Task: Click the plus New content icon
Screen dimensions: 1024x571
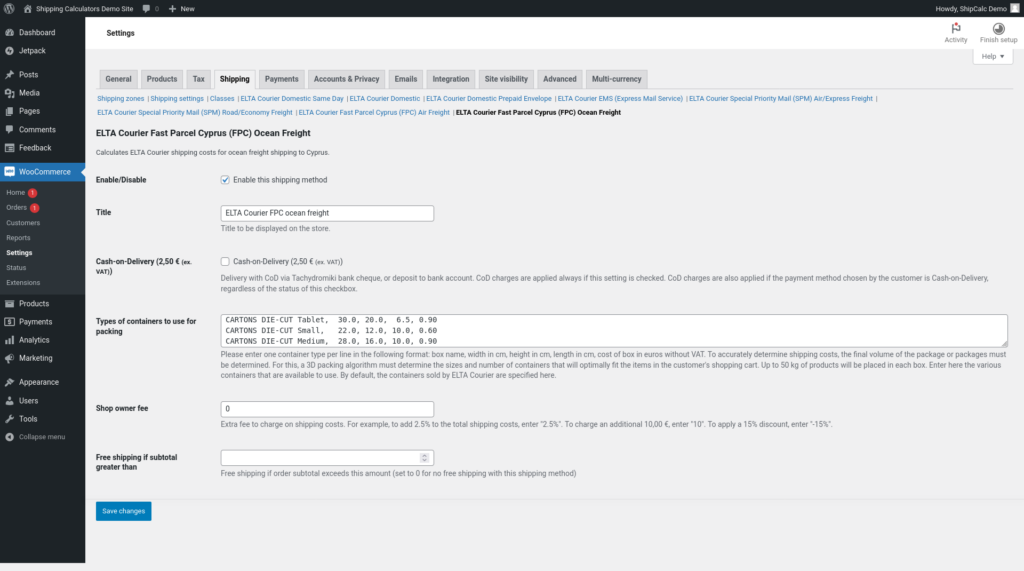Action: pos(172,8)
